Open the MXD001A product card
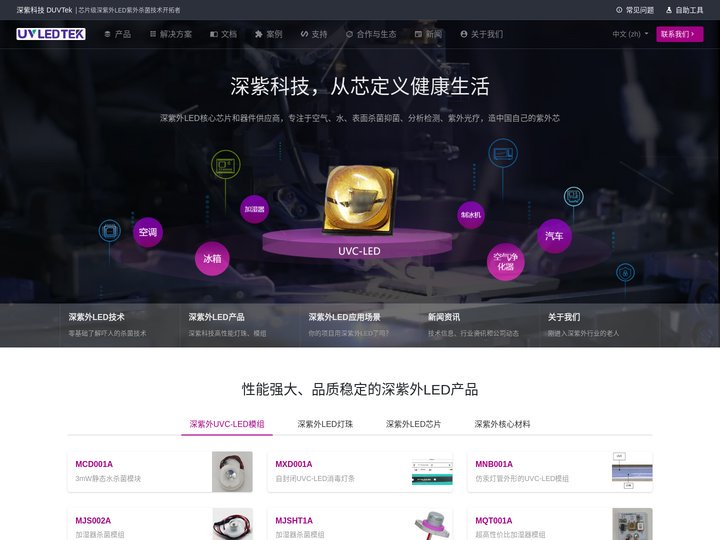 click(x=360, y=472)
